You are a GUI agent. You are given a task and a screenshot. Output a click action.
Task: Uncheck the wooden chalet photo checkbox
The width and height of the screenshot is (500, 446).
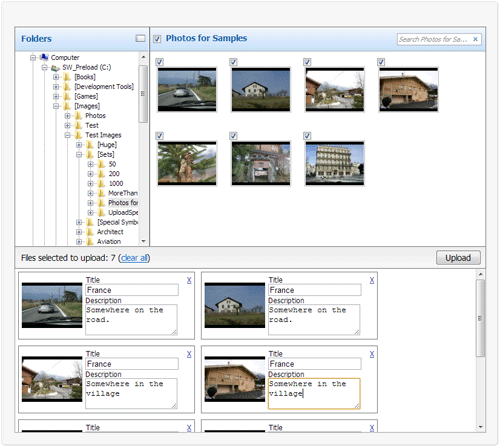click(381, 62)
